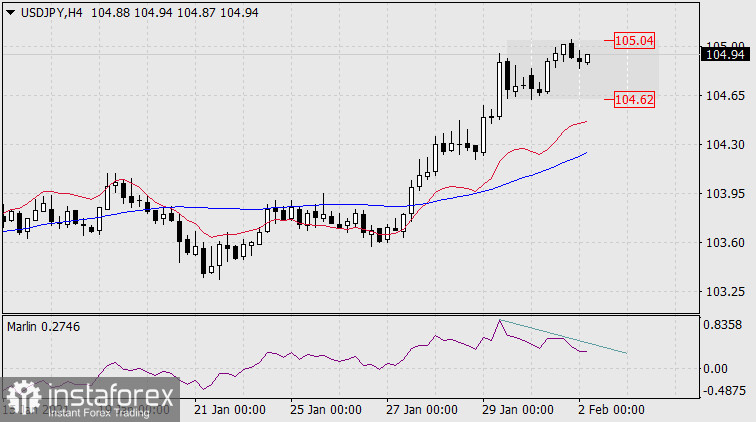Click the 21 Jan 00:00 time label
The height and width of the screenshot is (422, 756).
(x=230, y=410)
